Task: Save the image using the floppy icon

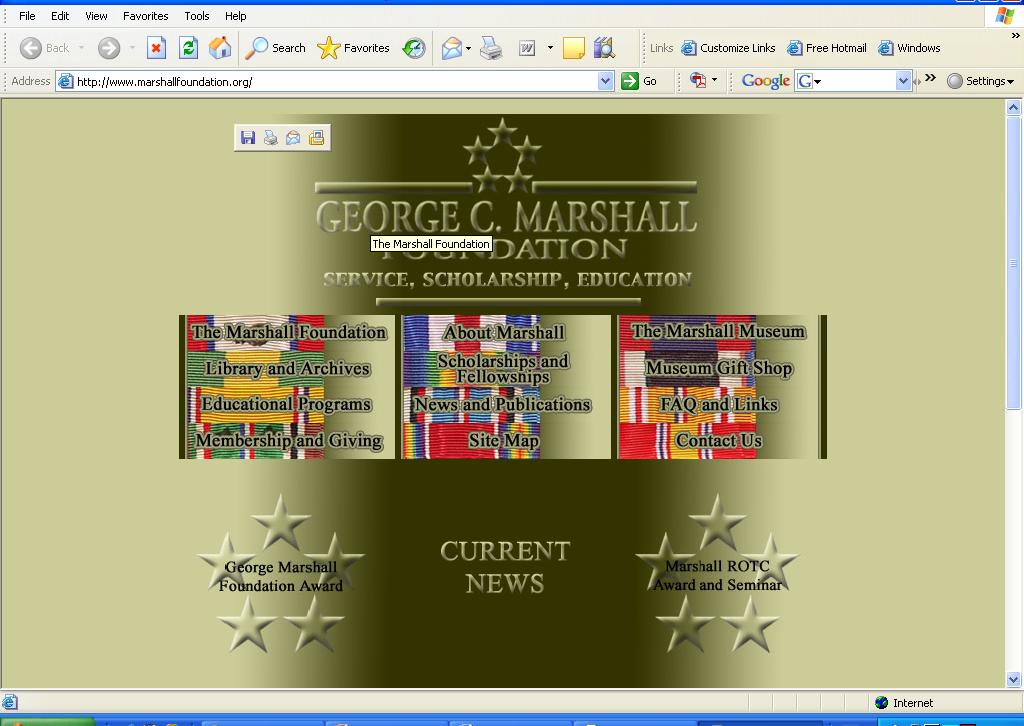Action: [248, 137]
